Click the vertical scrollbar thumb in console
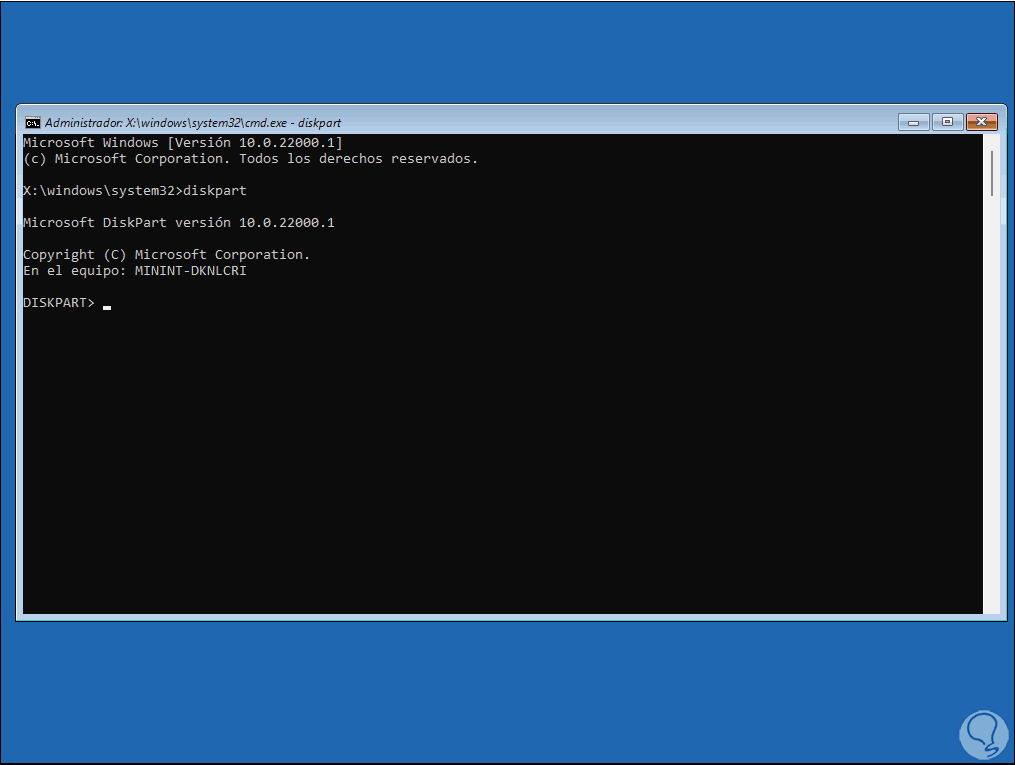The image size is (1015, 765). (991, 173)
